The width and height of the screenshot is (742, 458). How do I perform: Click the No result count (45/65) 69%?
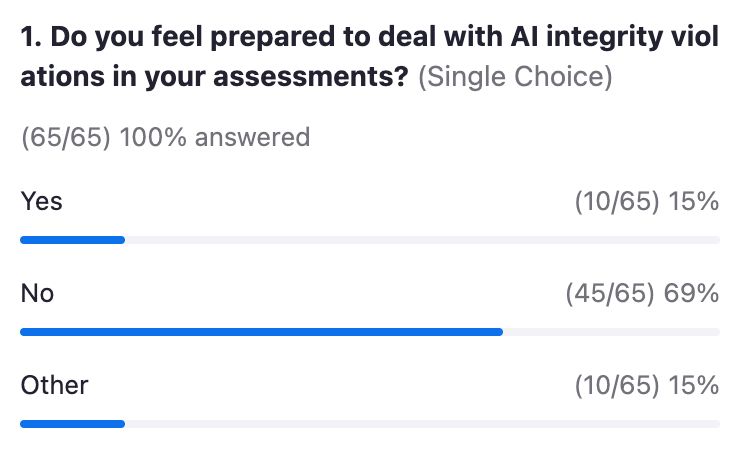[642, 293]
